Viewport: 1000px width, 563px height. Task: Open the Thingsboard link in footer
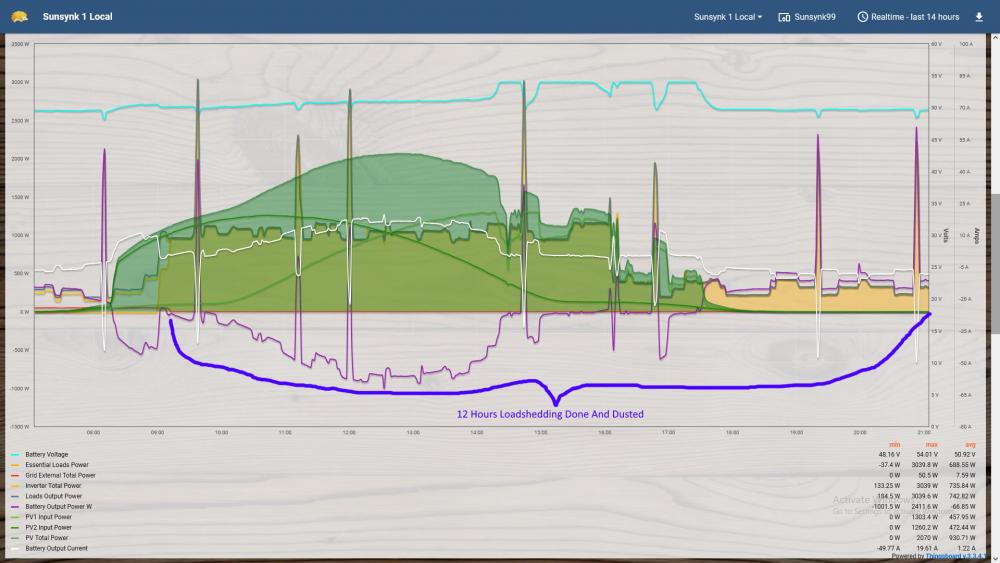(x=955, y=557)
